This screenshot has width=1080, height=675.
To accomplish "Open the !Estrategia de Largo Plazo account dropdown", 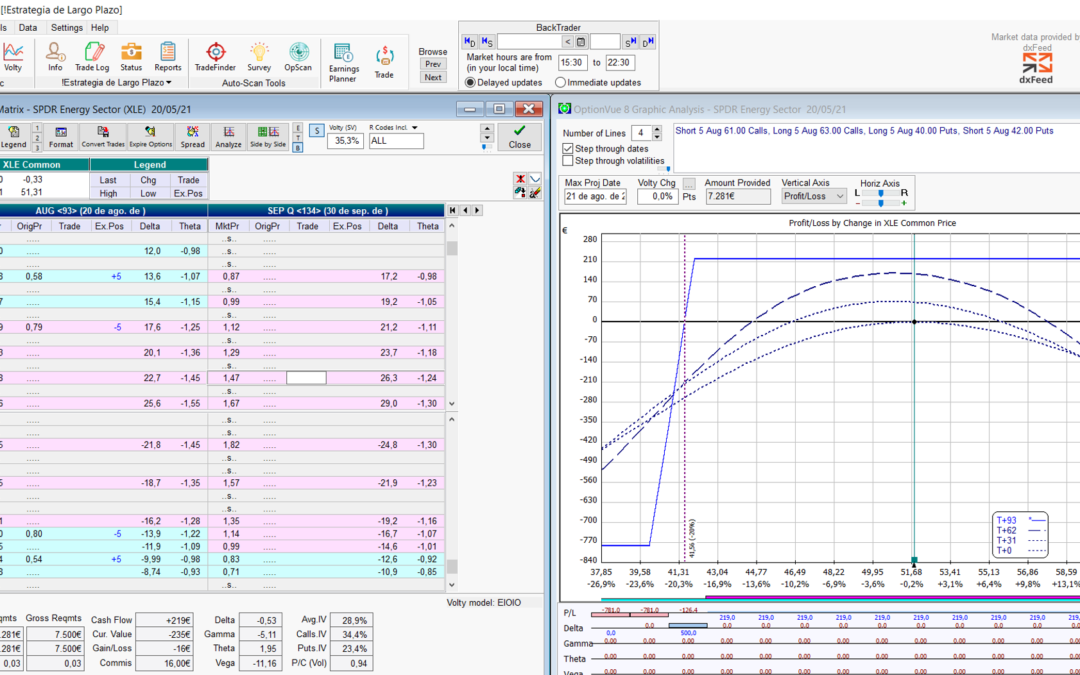I will point(116,83).
